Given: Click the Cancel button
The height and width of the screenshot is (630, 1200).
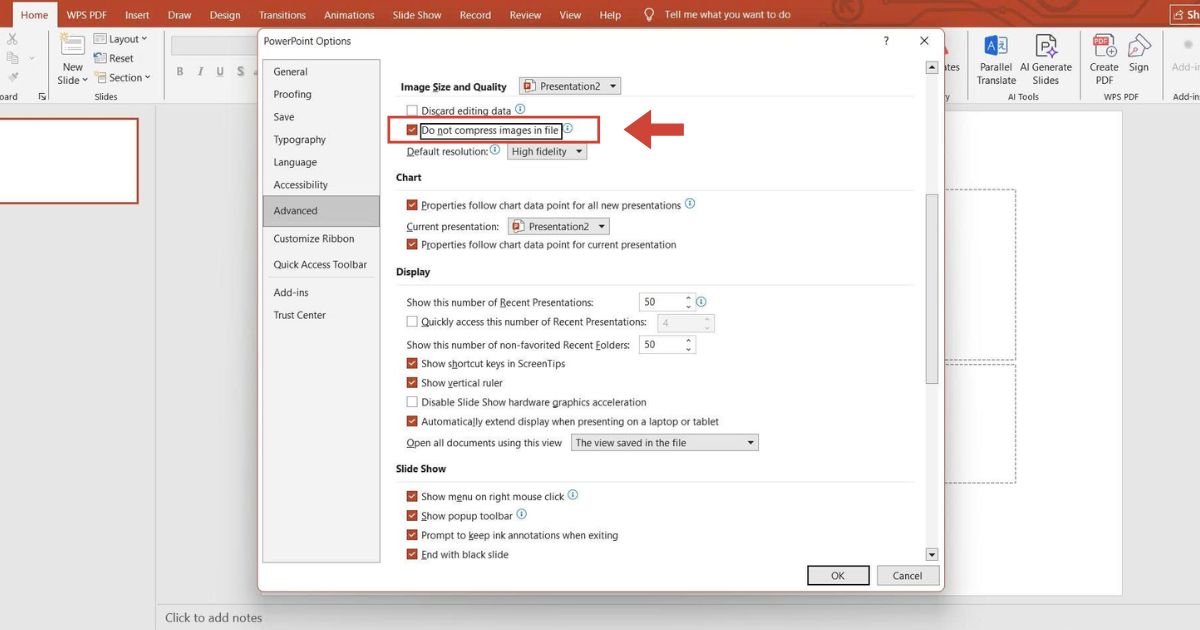Looking at the screenshot, I should (x=907, y=575).
